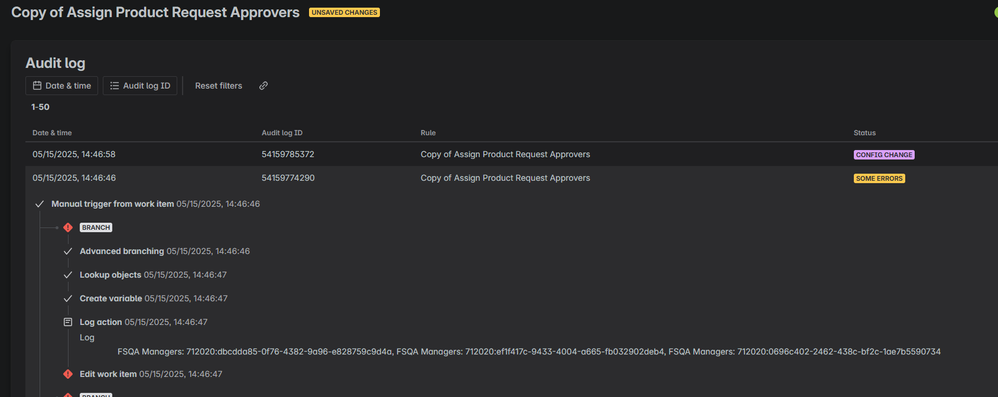
Task: Click the checkmark beside Lookup objects
Action: (x=68, y=275)
